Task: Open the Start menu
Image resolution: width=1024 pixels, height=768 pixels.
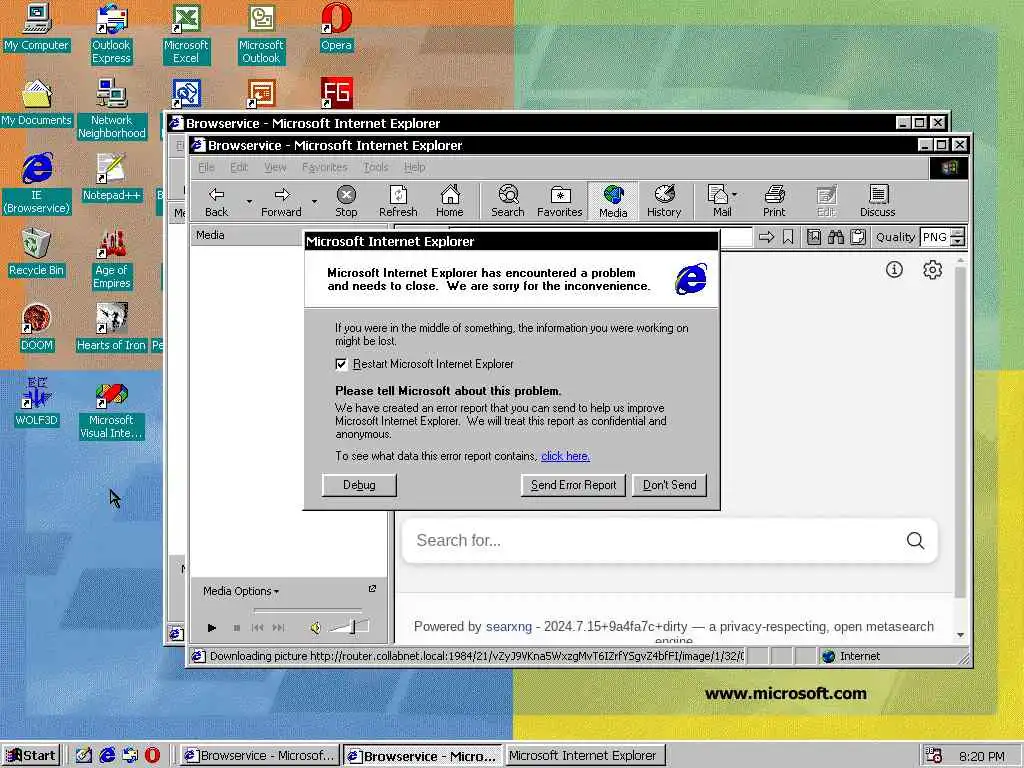Action: 31,756
